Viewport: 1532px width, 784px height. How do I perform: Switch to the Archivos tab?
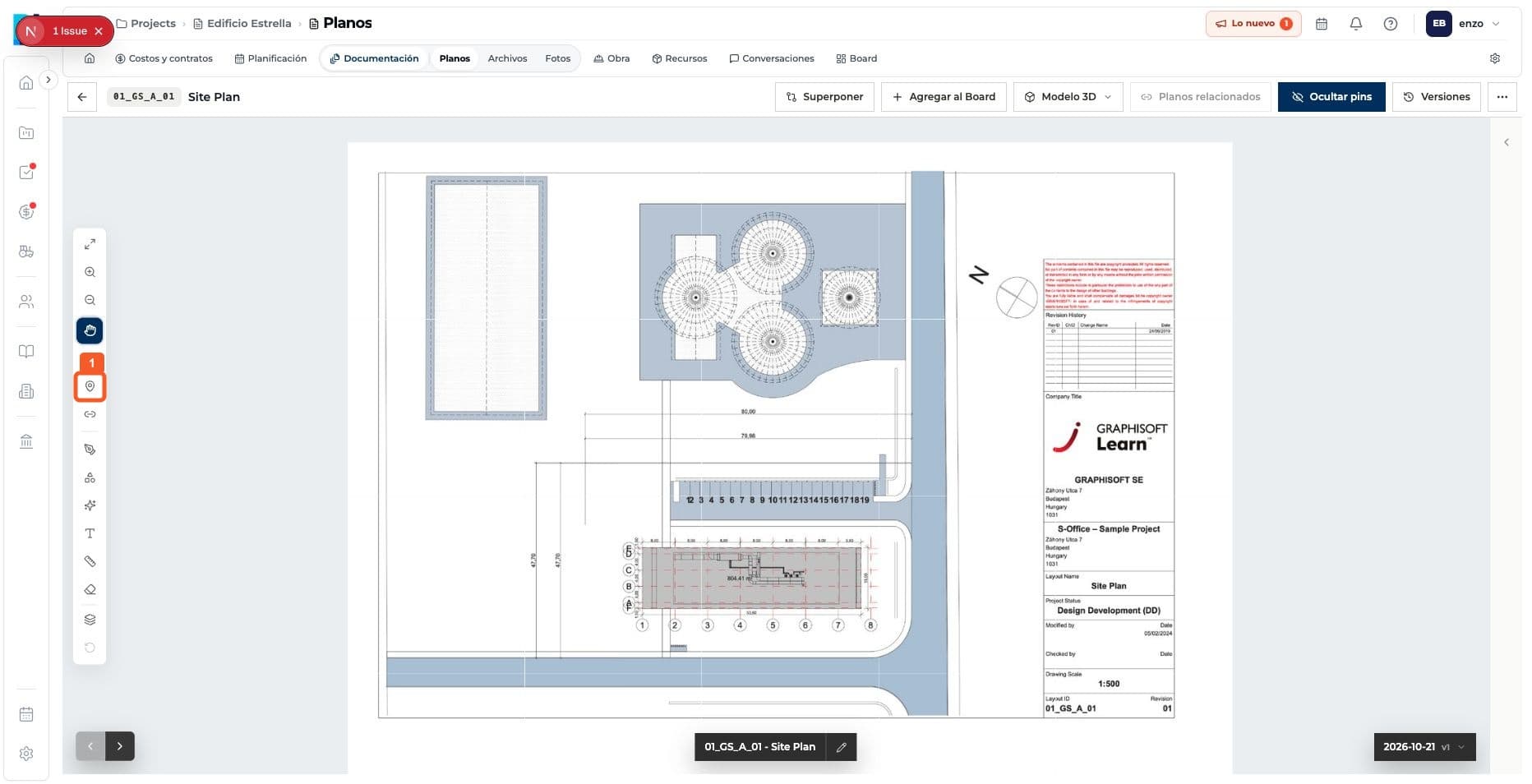pyautogui.click(x=507, y=58)
